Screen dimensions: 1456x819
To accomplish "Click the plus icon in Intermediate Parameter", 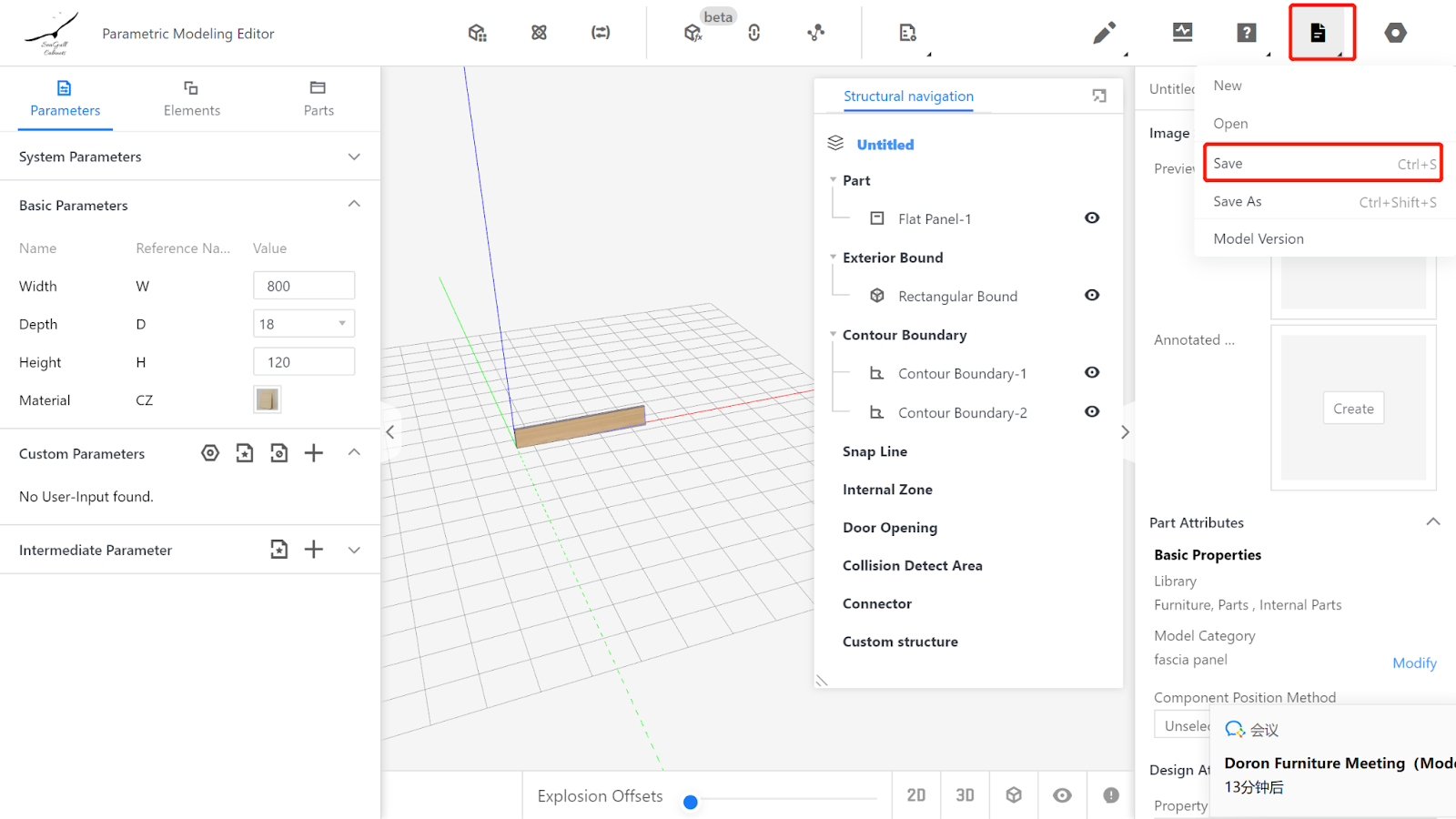I will pyautogui.click(x=314, y=550).
